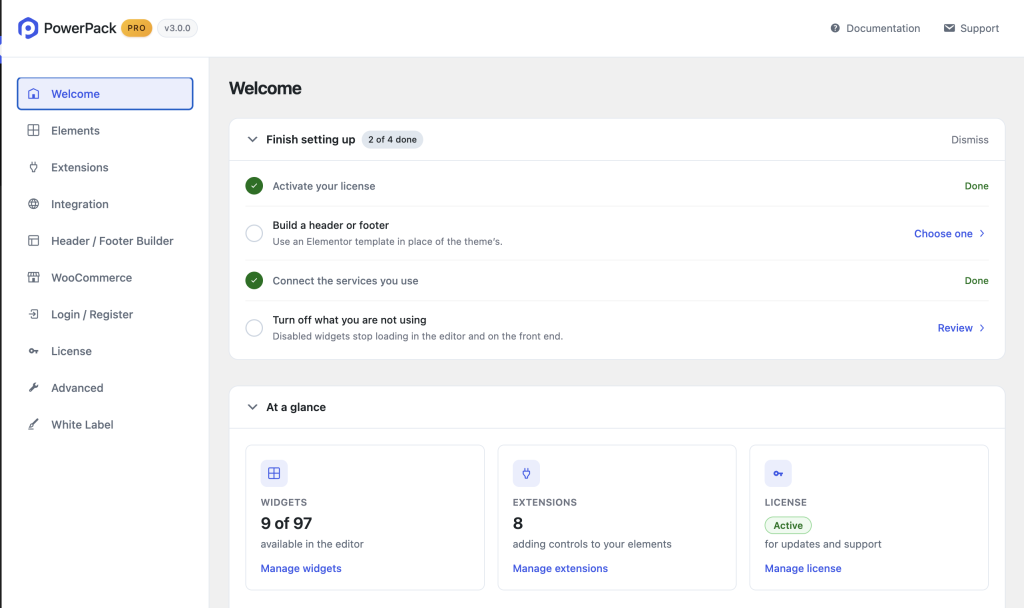Image resolution: width=1024 pixels, height=608 pixels.
Task: Click the Finish setting up title
Action: [311, 140]
